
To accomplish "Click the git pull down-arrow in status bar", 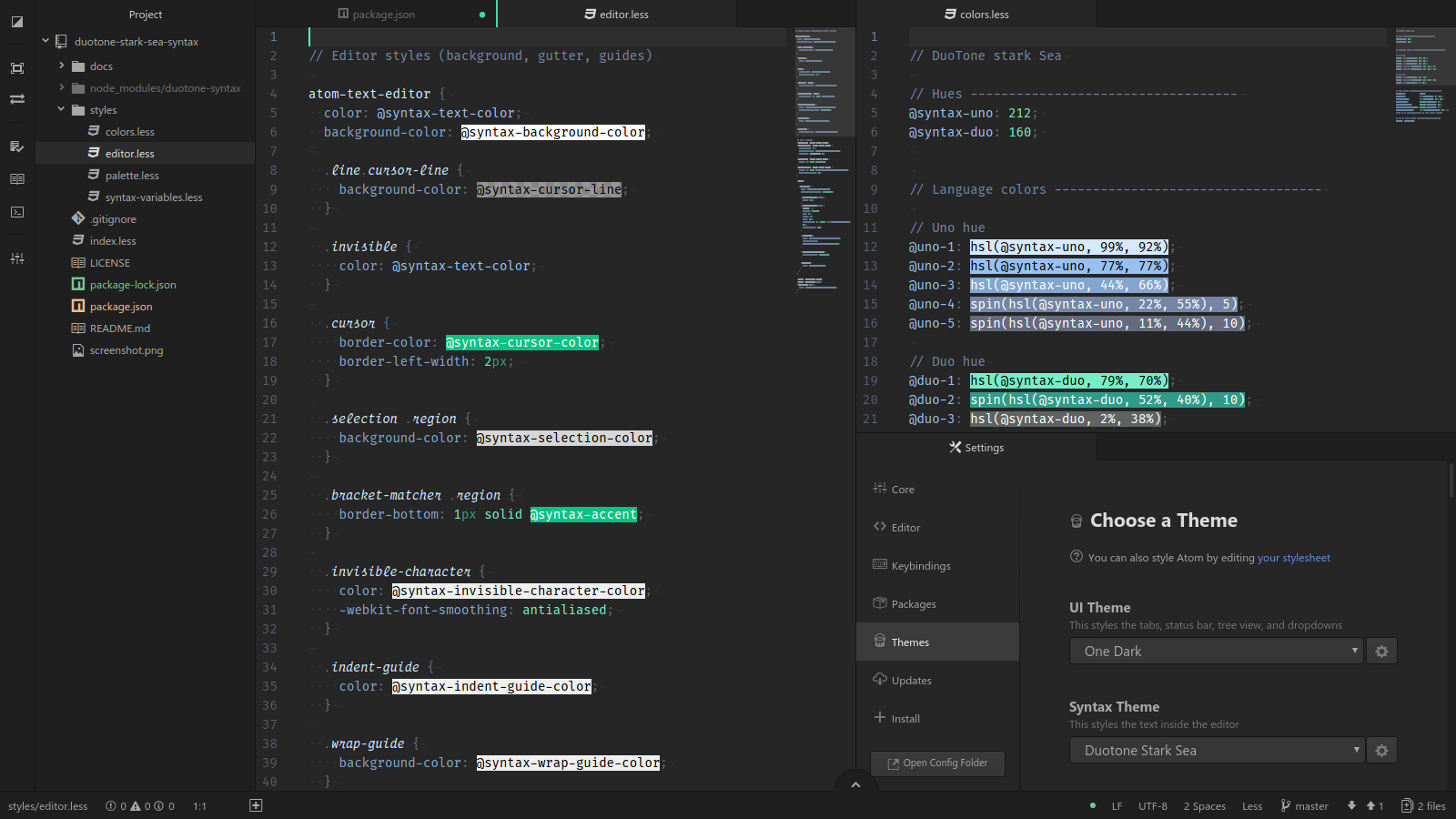I will 1351,805.
